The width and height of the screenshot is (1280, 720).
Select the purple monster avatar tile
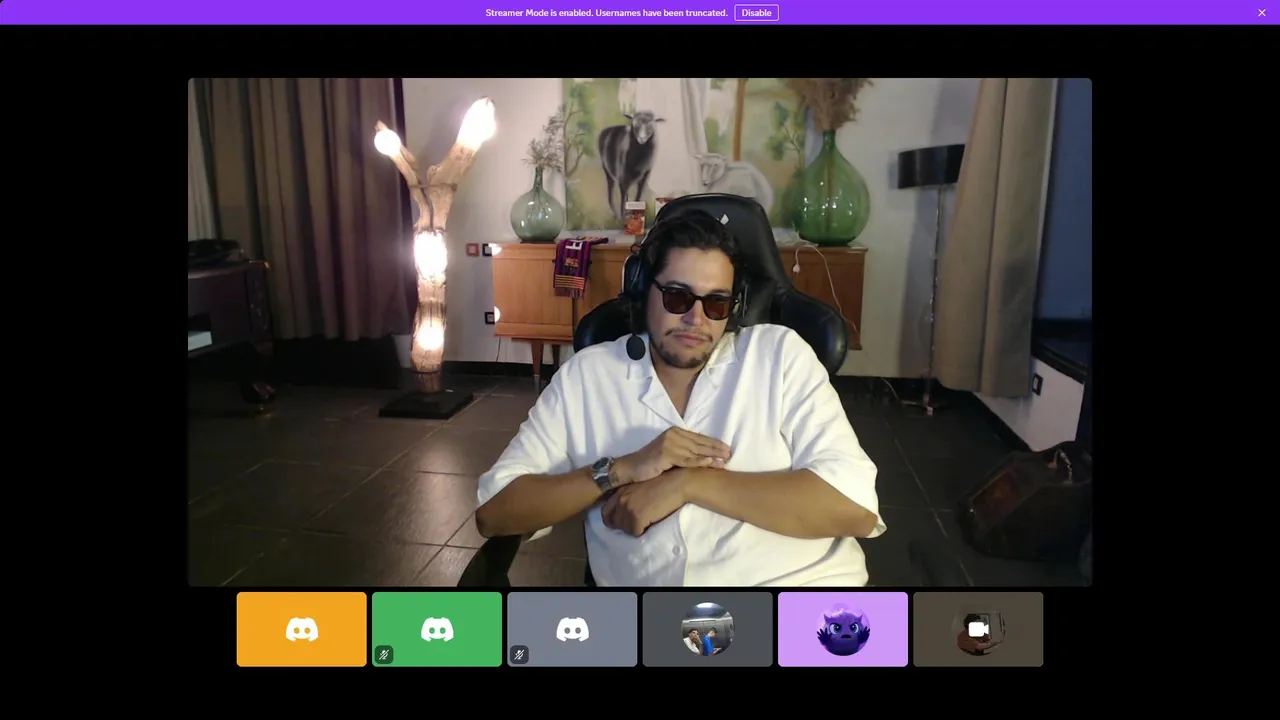pyautogui.click(x=843, y=629)
